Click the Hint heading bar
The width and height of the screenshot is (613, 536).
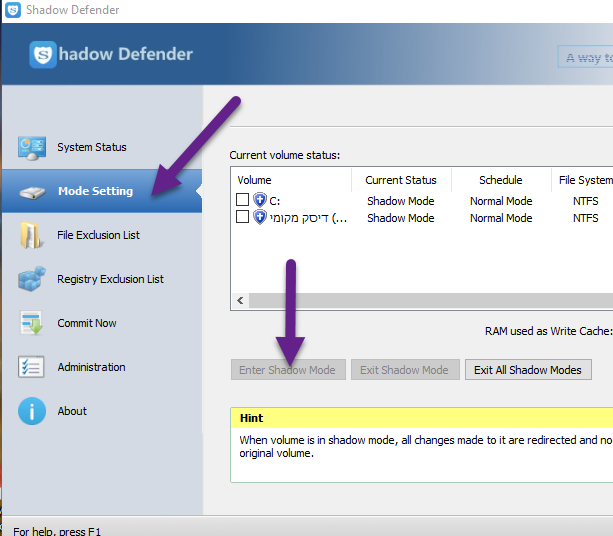click(x=422, y=418)
